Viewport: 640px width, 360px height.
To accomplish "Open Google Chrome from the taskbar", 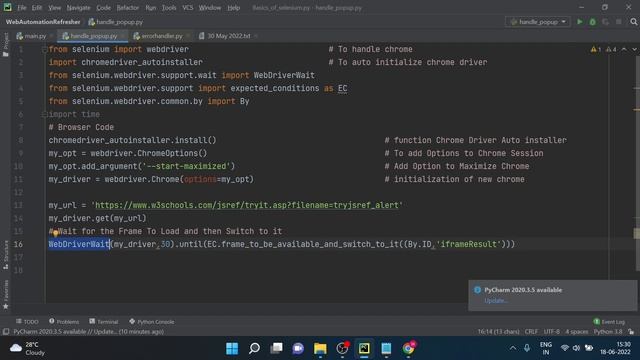I will [408, 348].
